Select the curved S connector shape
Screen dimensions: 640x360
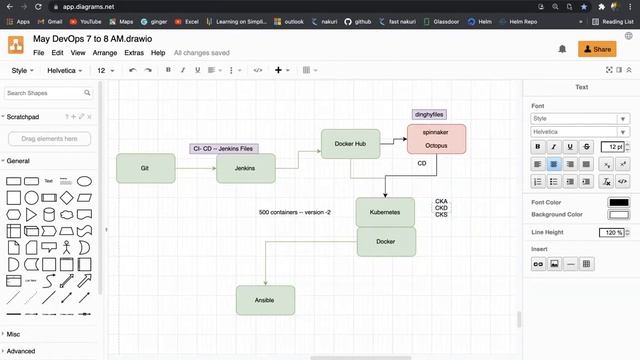tap(49, 281)
